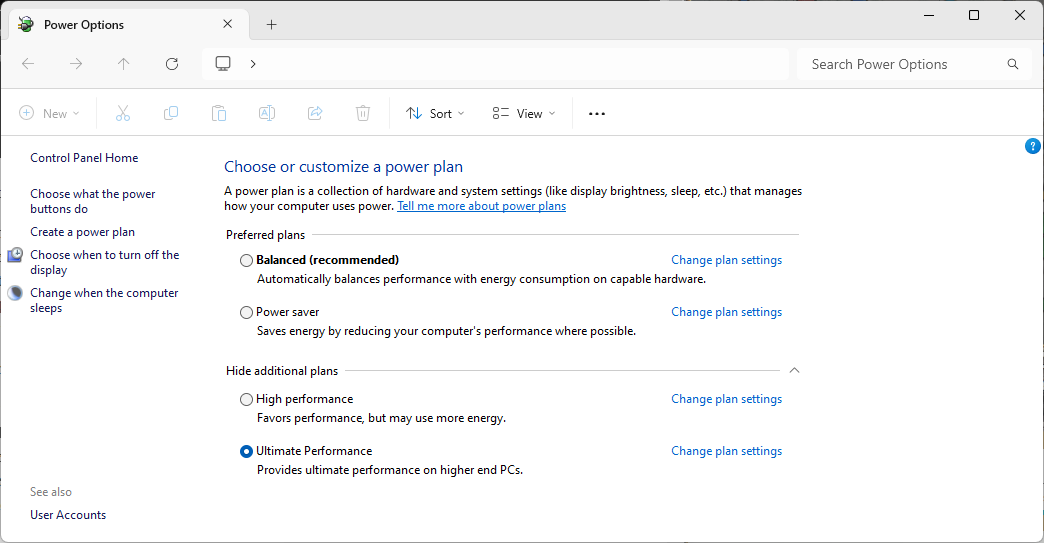Open the Sort dropdown menu
Viewport: 1044px width, 543px height.
pyautogui.click(x=435, y=114)
